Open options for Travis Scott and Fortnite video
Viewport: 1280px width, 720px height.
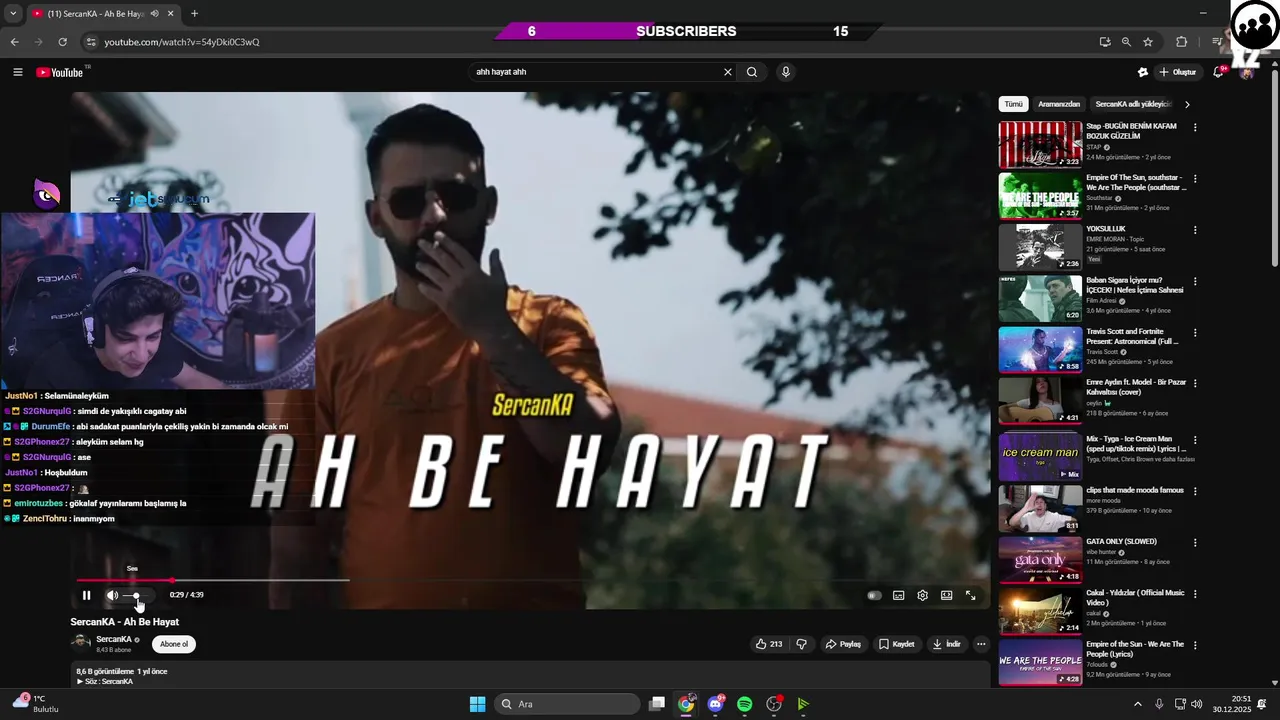1195,332
